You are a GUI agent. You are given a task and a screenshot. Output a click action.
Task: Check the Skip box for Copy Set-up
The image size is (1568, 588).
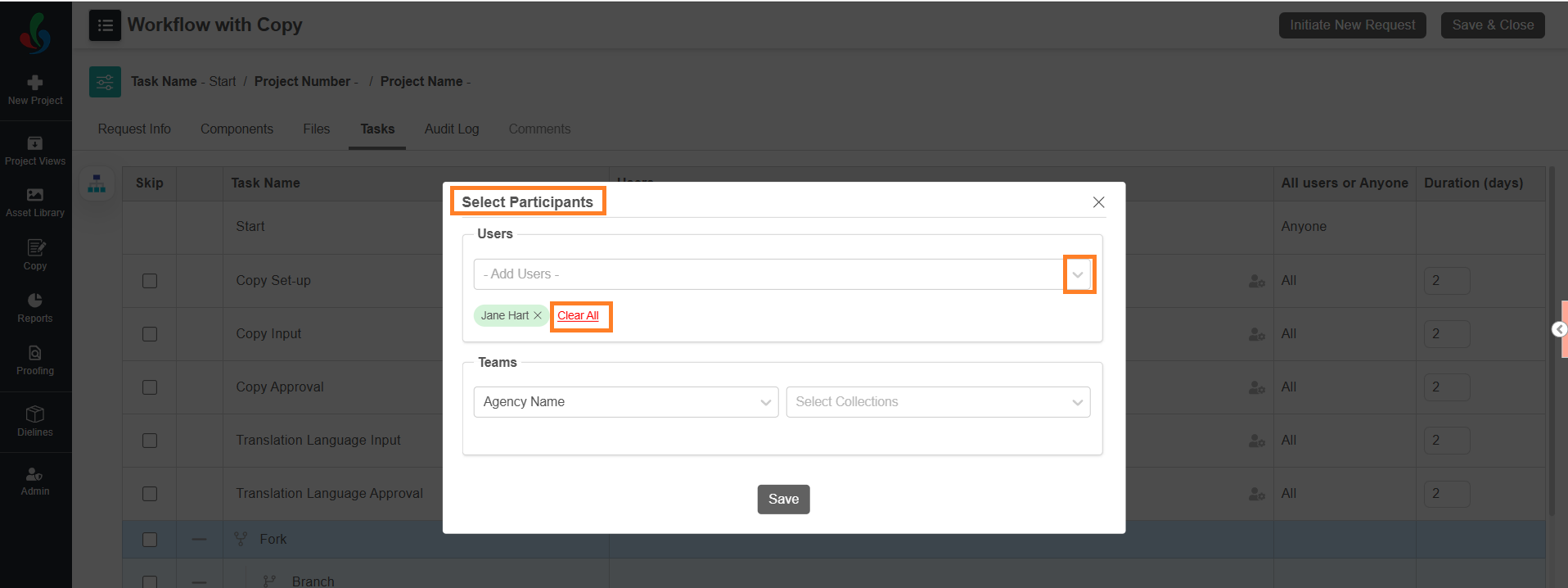[150, 281]
